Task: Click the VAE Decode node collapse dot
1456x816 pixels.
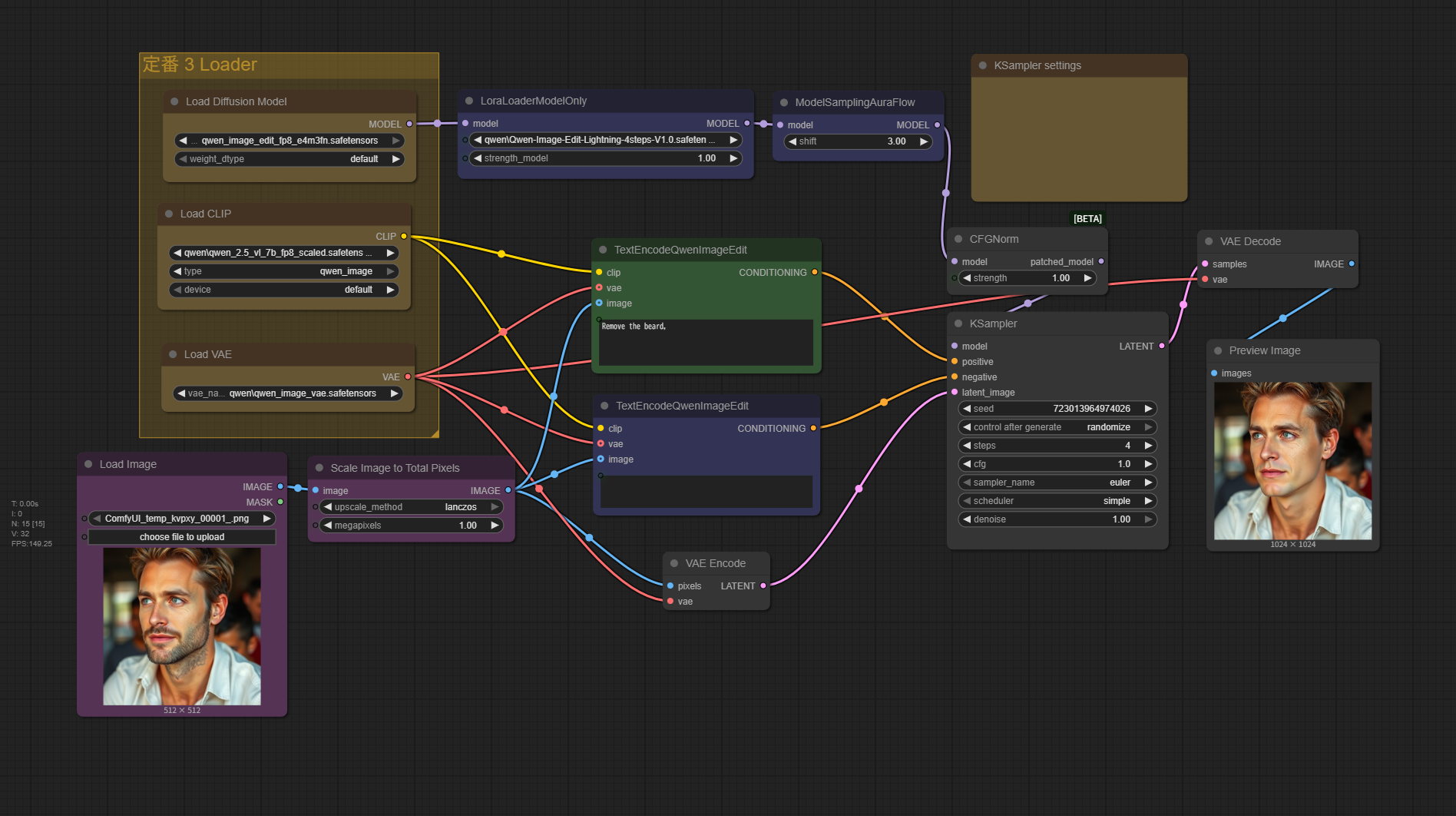Action: coord(1209,241)
